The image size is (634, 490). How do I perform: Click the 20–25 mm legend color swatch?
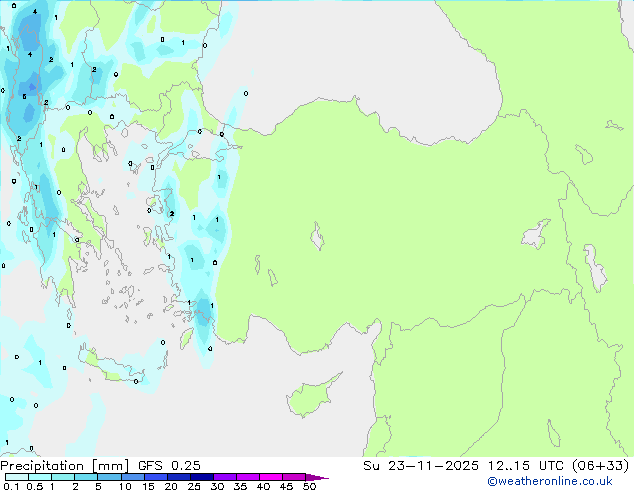[x=178, y=477]
